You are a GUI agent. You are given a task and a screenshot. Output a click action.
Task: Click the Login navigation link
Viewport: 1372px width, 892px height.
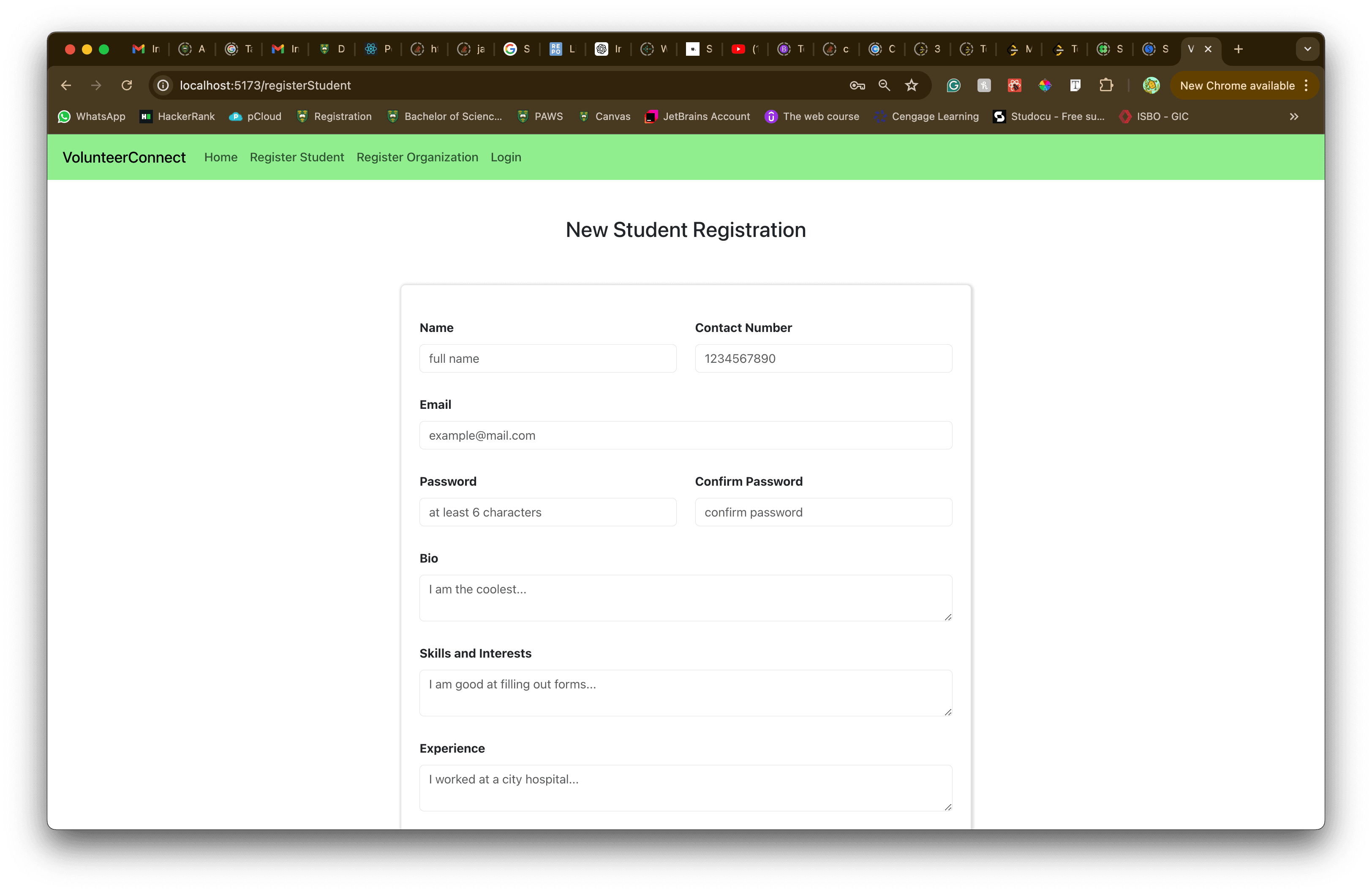pyautogui.click(x=506, y=157)
